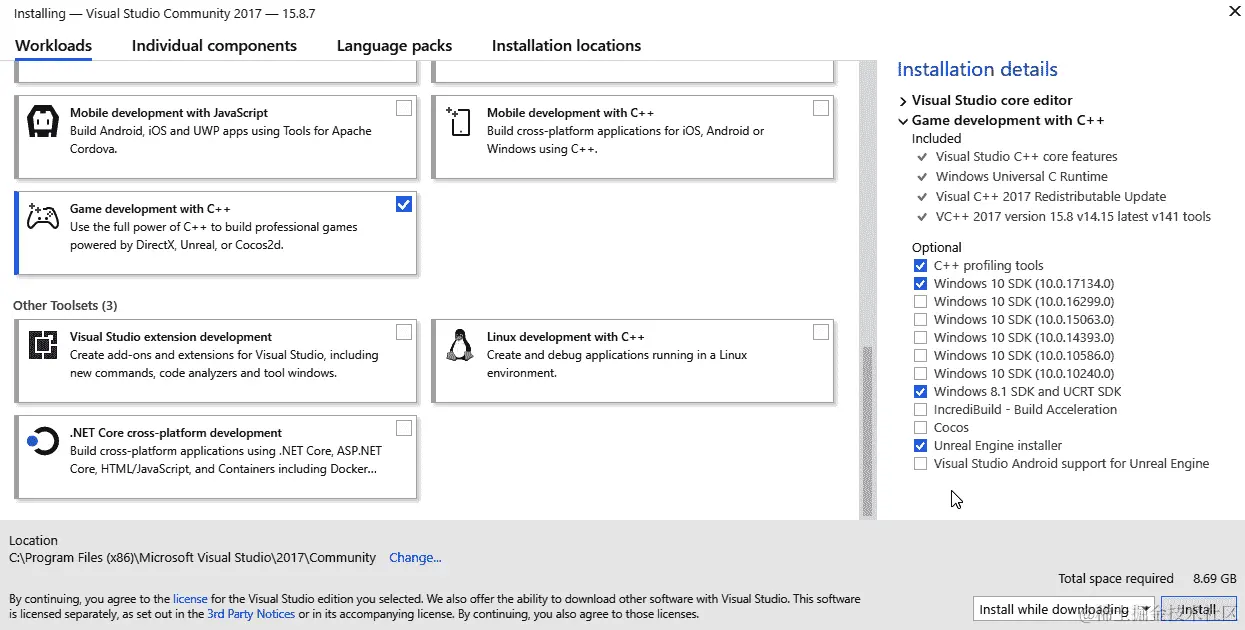
Task: Check Windows 10 SDK (10.0.15063.0)
Action: pos(920,320)
